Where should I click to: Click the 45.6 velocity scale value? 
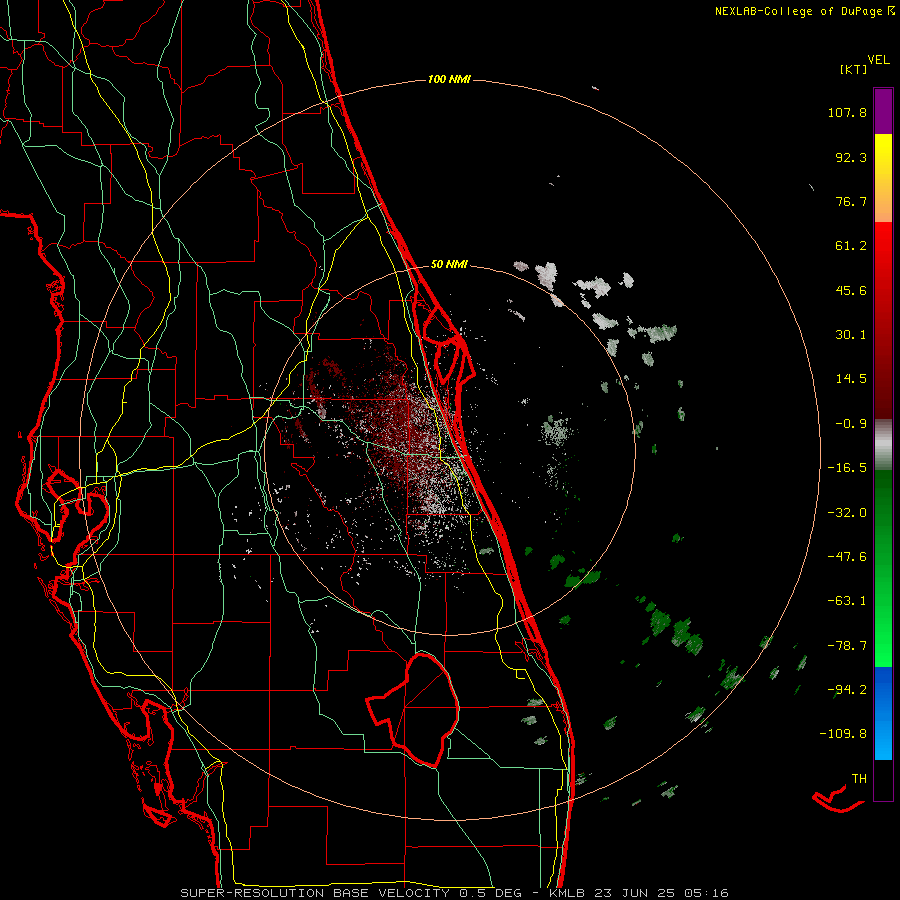pos(851,290)
